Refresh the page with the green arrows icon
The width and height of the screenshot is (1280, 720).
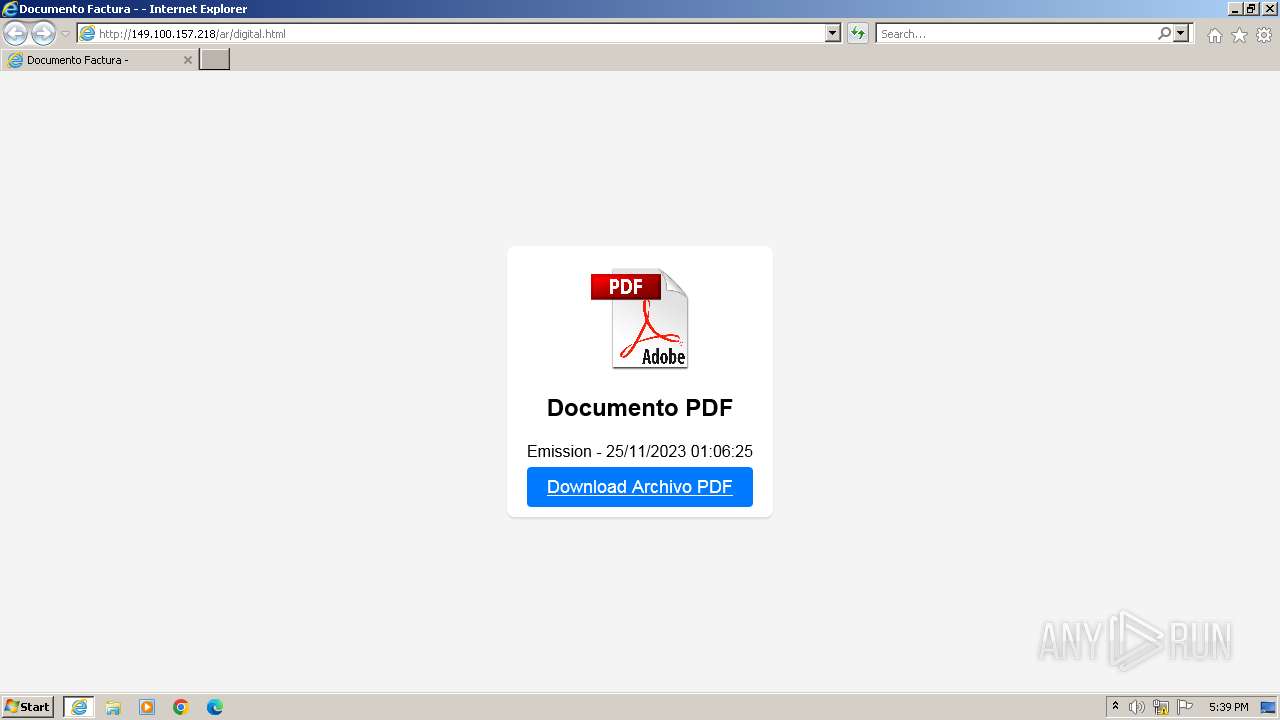[858, 34]
